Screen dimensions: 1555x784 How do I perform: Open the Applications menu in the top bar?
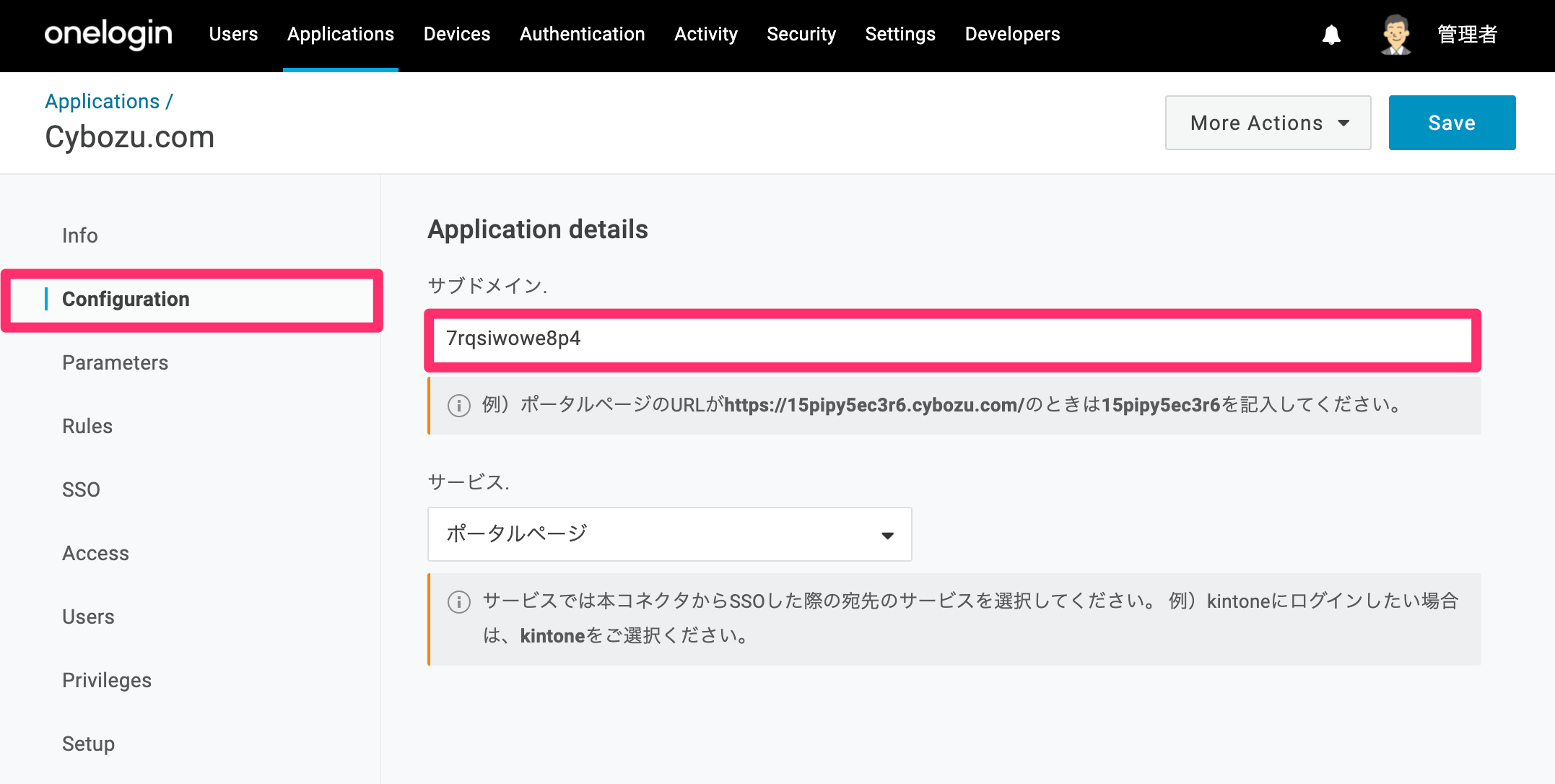(x=341, y=34)
